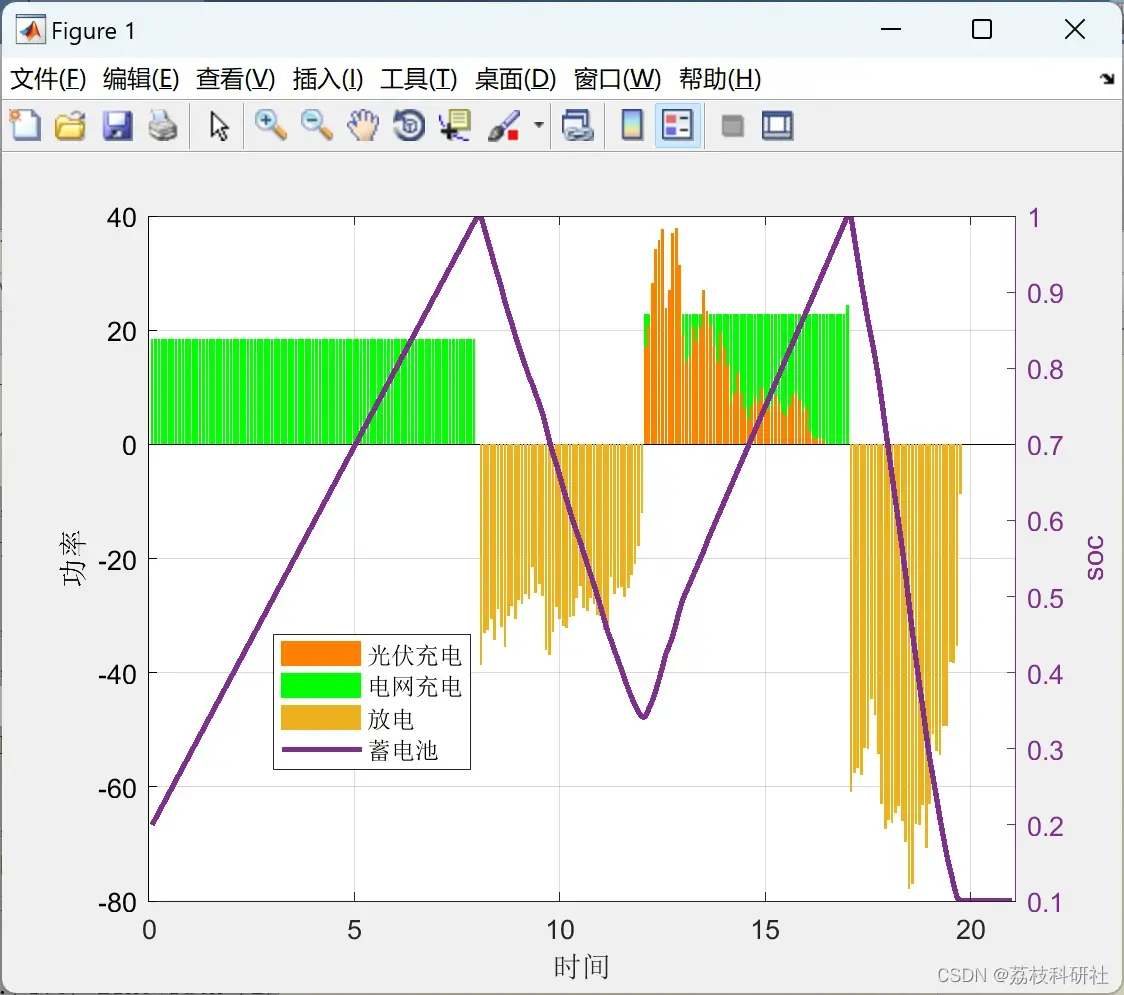1124x995 pixels.
Task: Select the Zoom In magnifier tool
Action: tap(270, 125)
